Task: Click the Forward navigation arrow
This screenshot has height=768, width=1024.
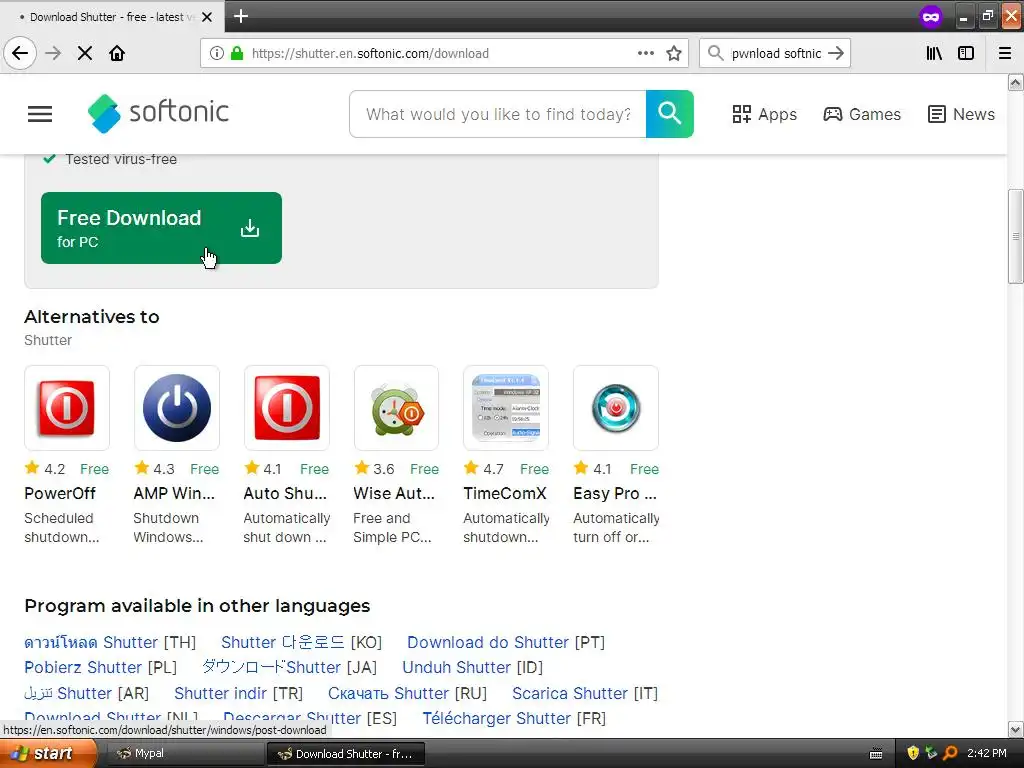Action: (53, 54)
